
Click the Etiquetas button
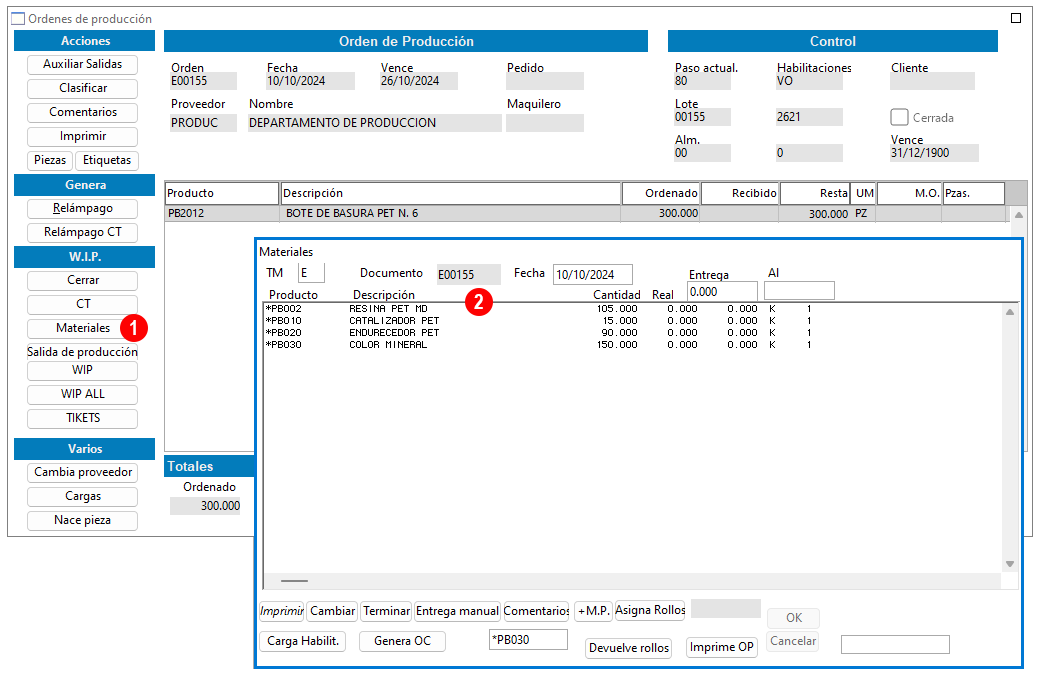coord(107,160)
